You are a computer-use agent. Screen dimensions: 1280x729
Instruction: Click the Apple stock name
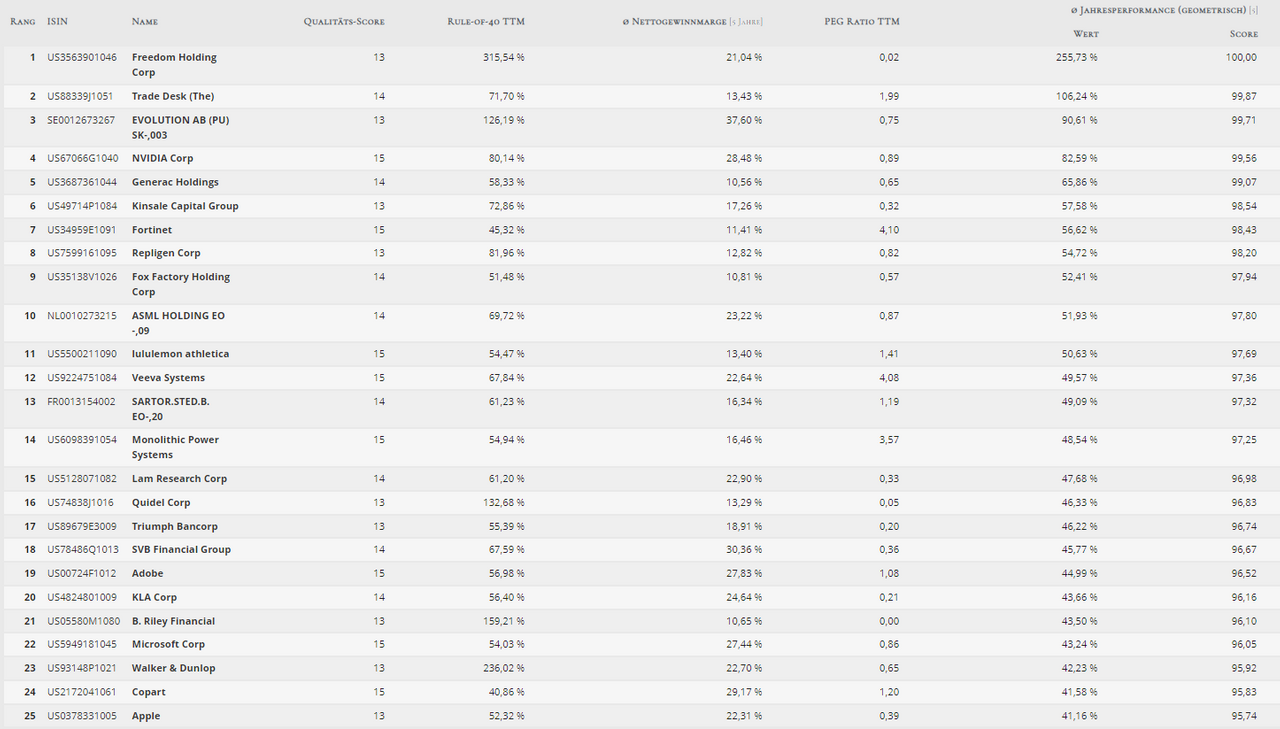pyautogui.click(x=146, y=716)
